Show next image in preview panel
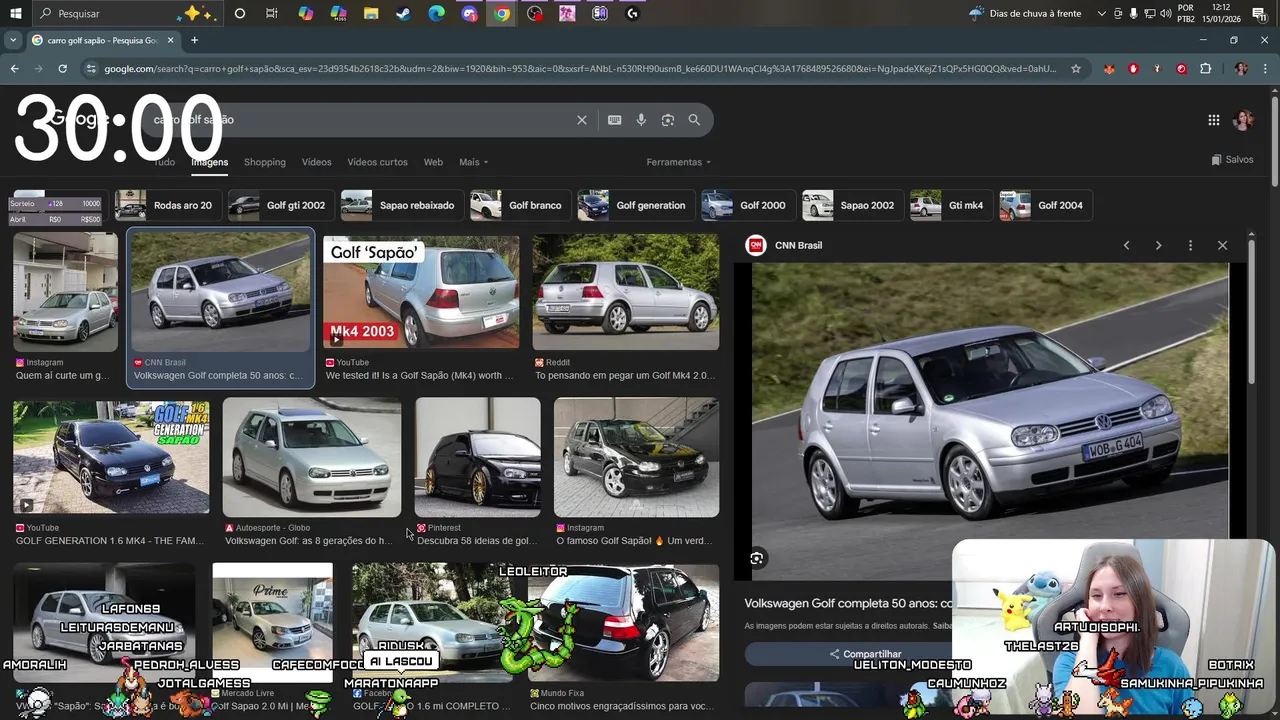The image size is (1280, 720). coord(1158,245)
